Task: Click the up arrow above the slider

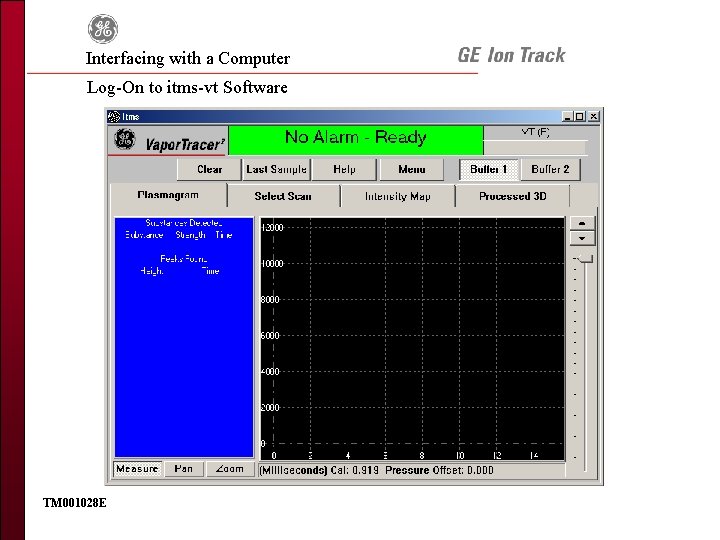Action: click(582, 223)
